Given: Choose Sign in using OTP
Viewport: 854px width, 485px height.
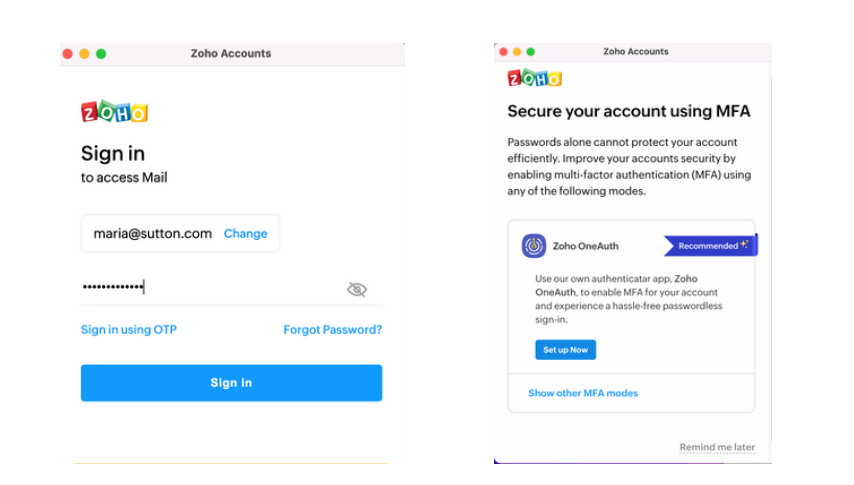Looking at the screenshot, I should (x=129, y=330).
